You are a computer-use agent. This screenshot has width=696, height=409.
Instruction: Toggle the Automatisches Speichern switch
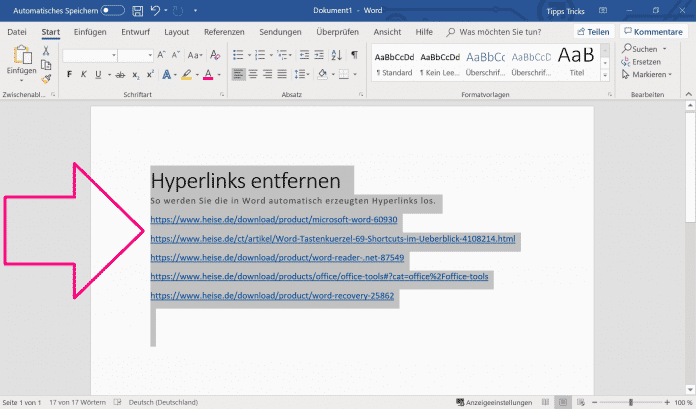pos(113,10)
